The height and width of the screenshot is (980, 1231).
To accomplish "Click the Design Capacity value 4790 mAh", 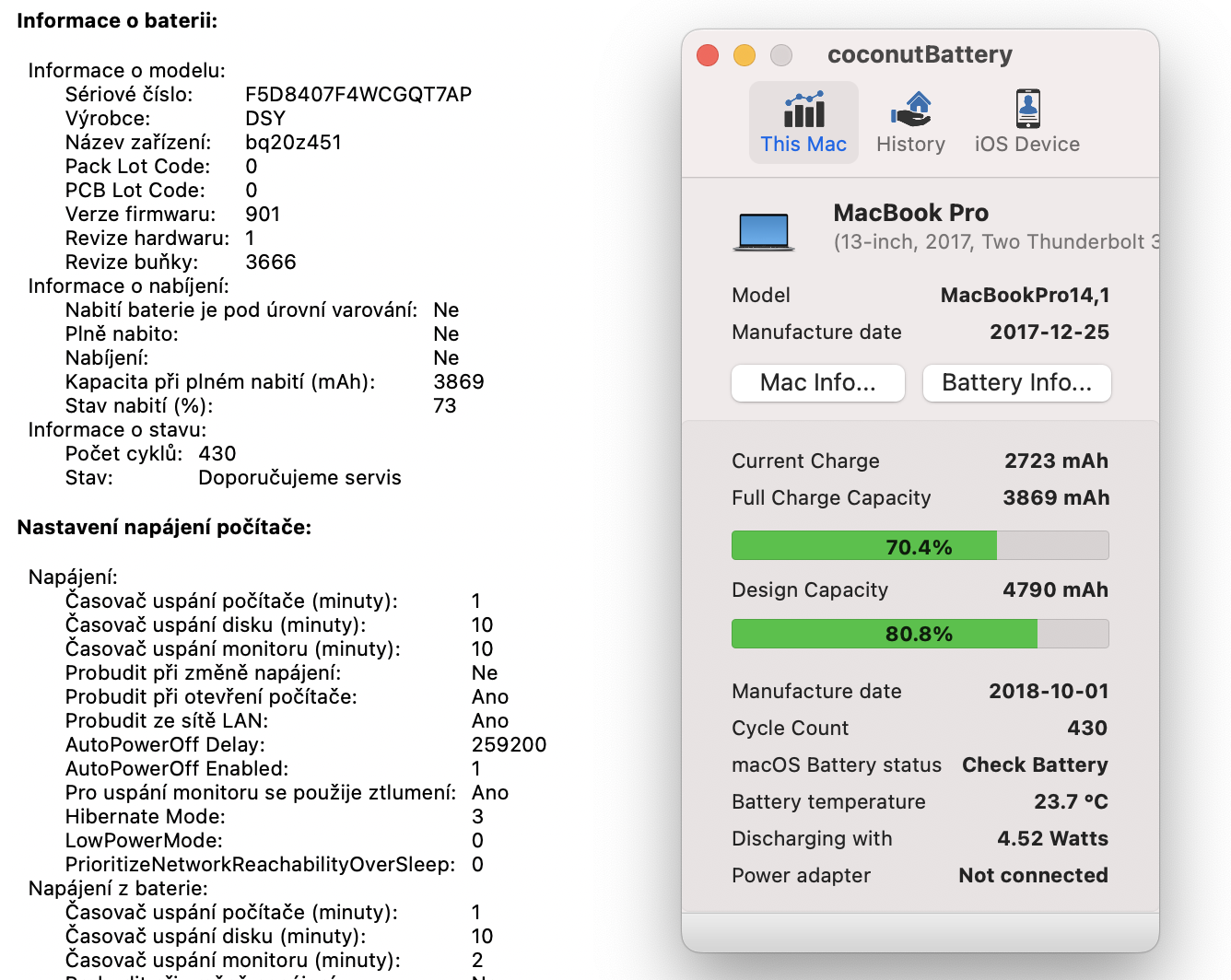I will click(x=1056, y=590).
